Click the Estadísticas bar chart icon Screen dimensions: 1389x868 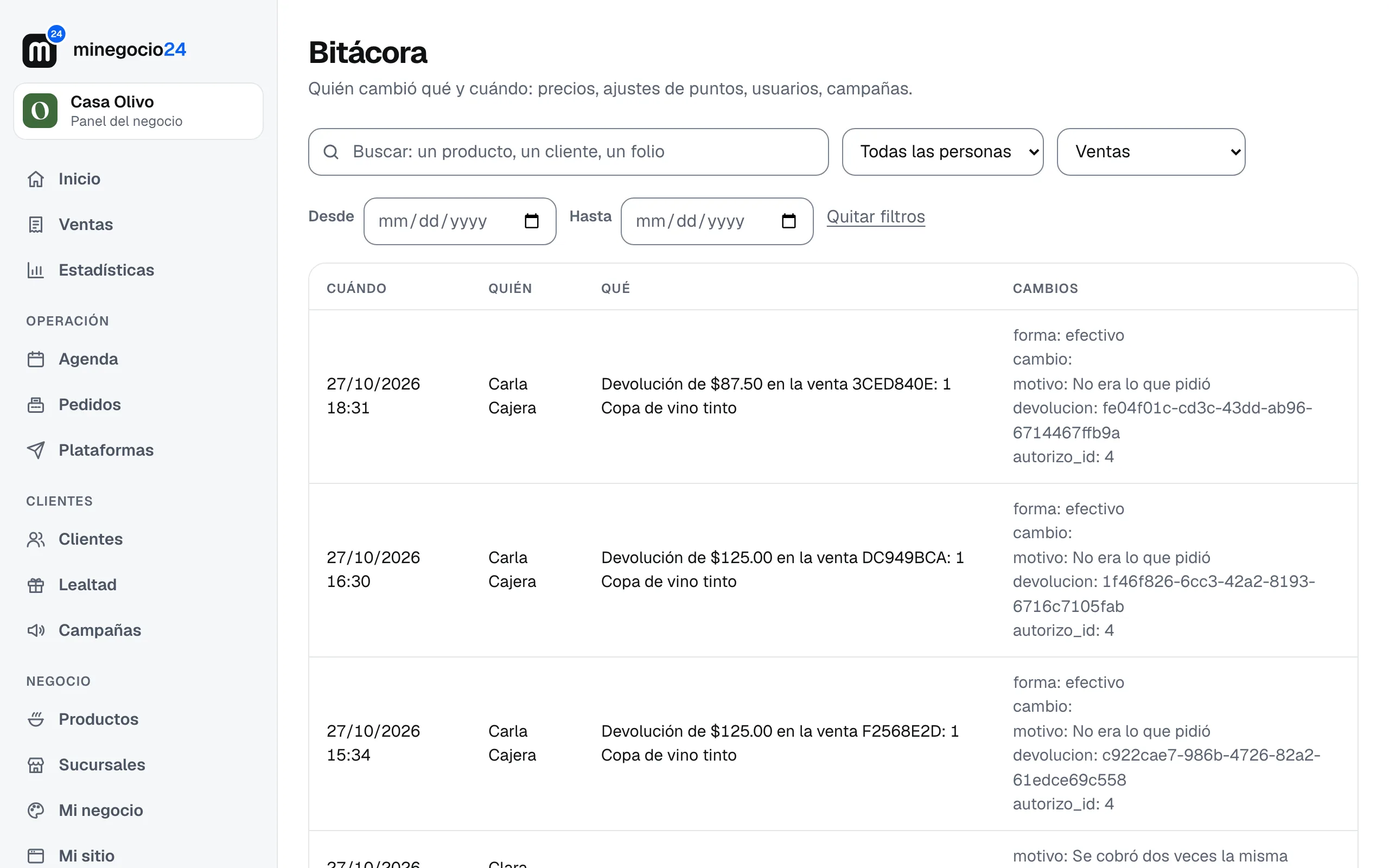36,270
